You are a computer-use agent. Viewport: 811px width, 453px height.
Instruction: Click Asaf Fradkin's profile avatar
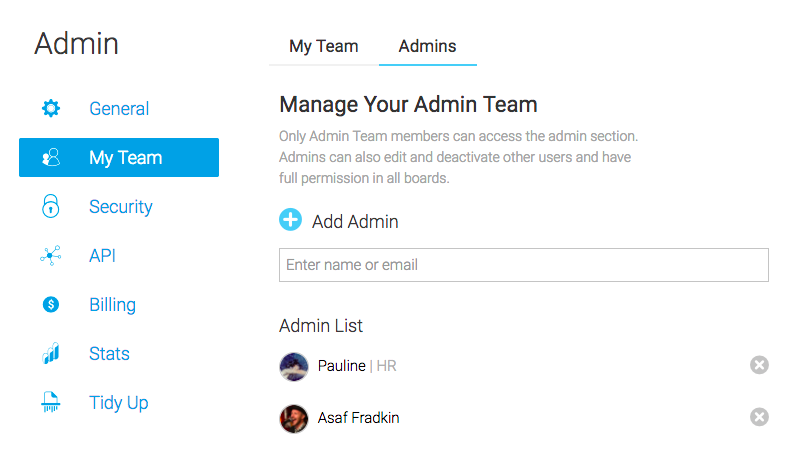(x=294, y=418)
